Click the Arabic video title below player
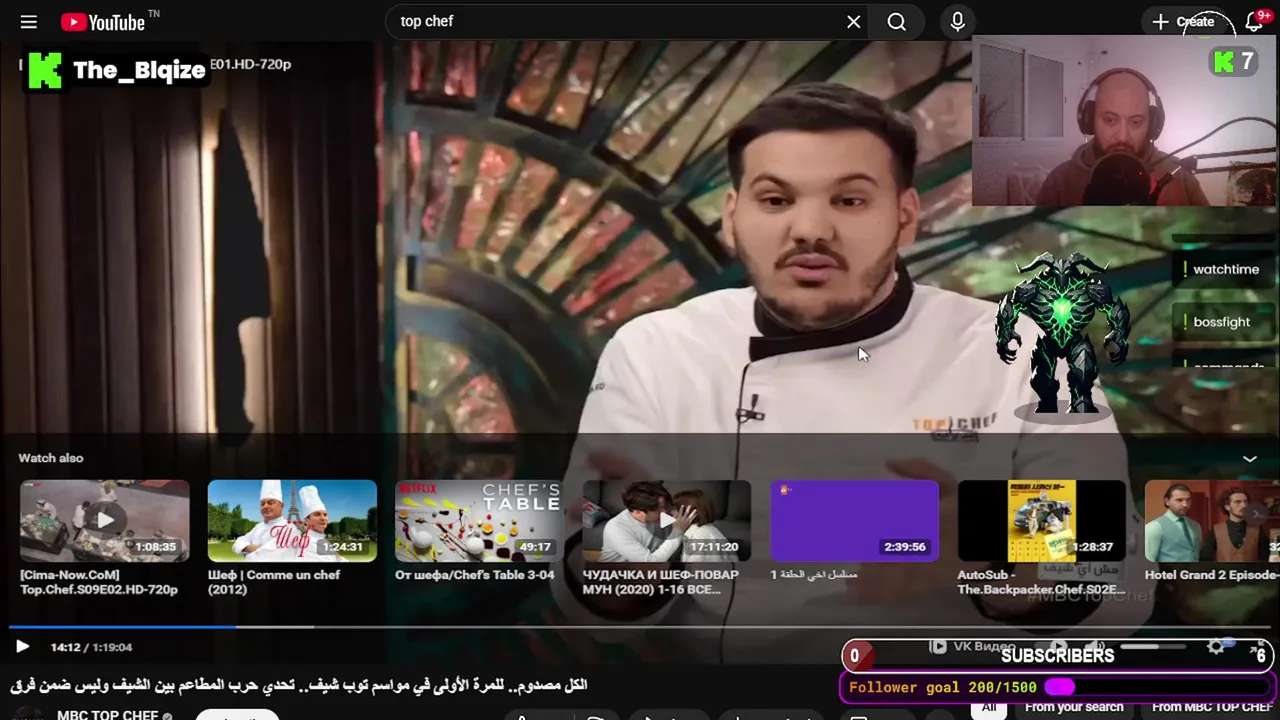The image size is (1280, 720). pos(299,685)
